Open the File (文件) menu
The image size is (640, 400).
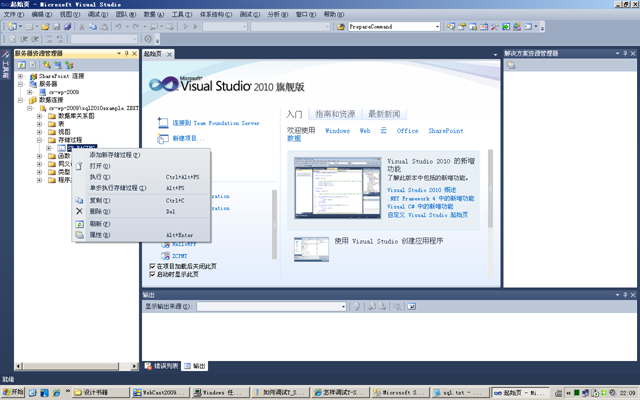click(x=13, y=14)
